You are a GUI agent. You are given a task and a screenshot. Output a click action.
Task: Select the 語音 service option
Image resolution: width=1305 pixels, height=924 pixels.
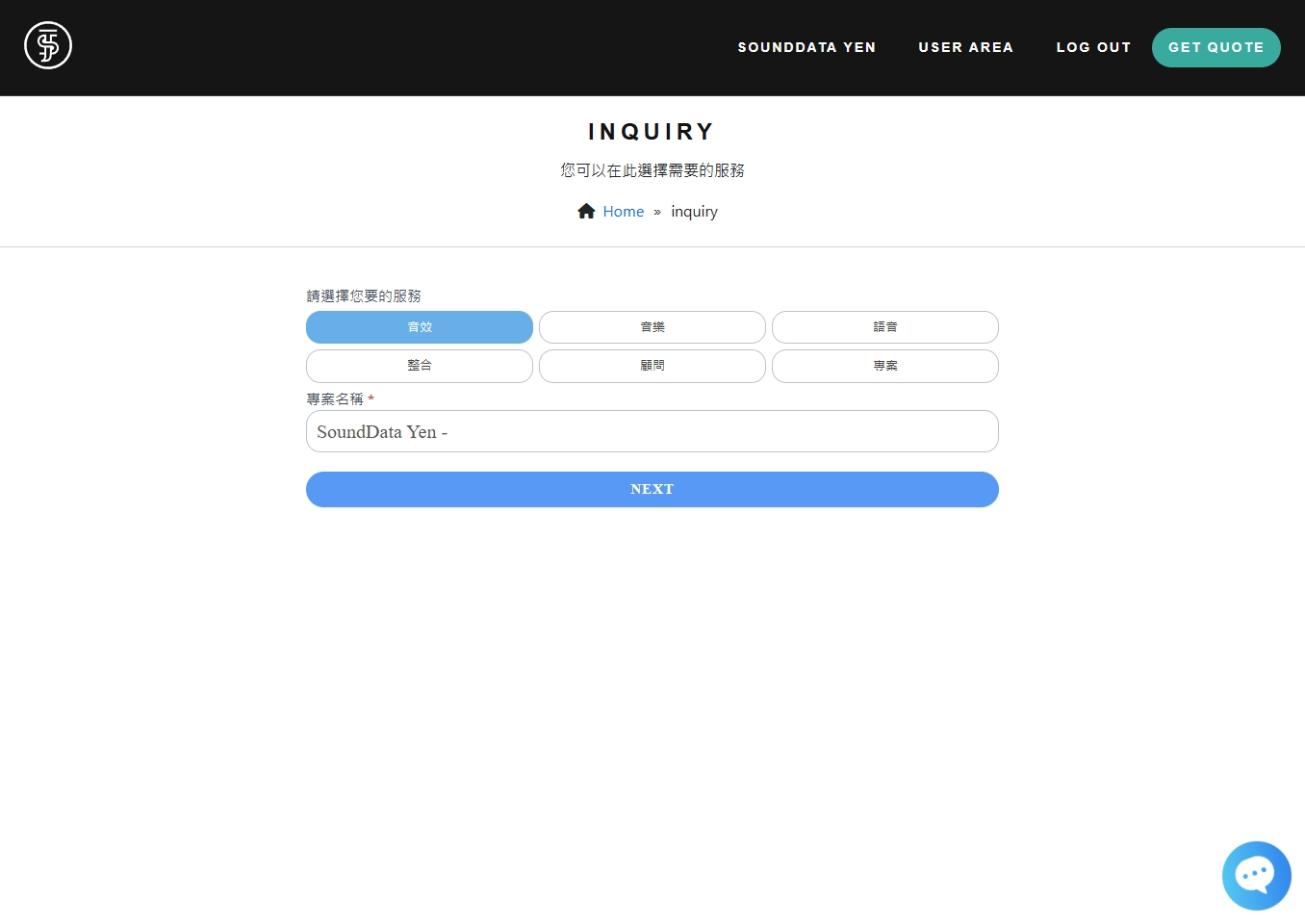click(885, 327)
